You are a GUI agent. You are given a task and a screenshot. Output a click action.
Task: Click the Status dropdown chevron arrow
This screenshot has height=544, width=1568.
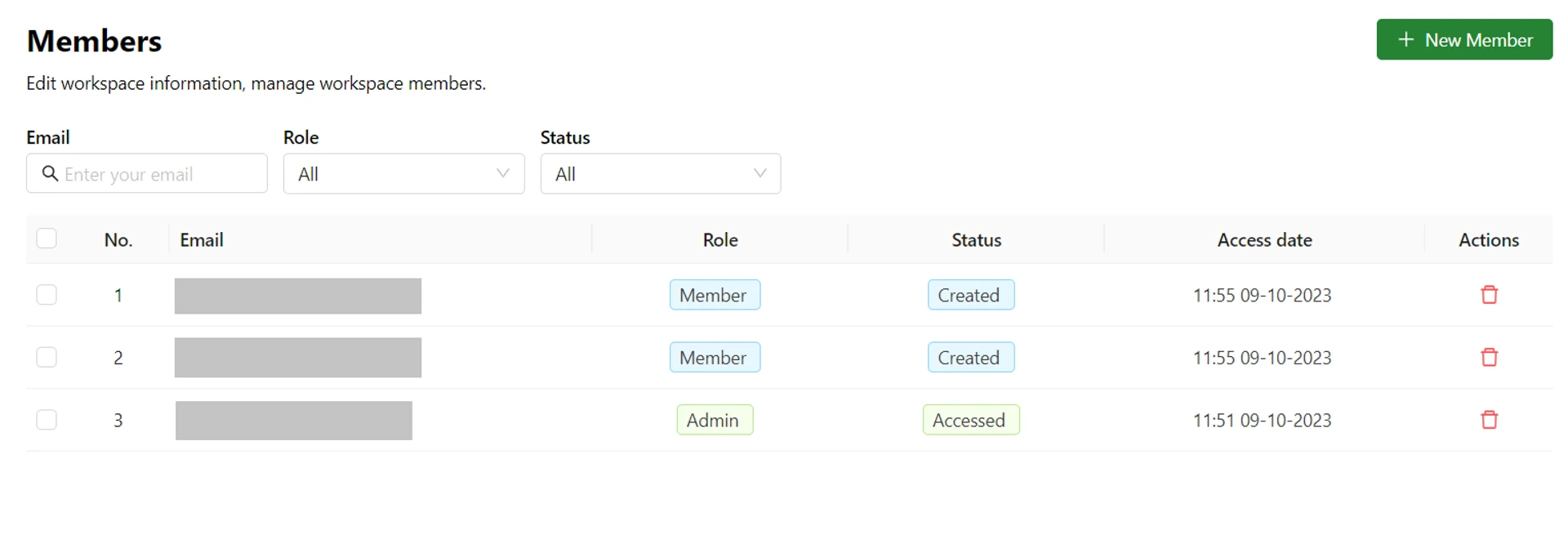(x=759, y=173)
